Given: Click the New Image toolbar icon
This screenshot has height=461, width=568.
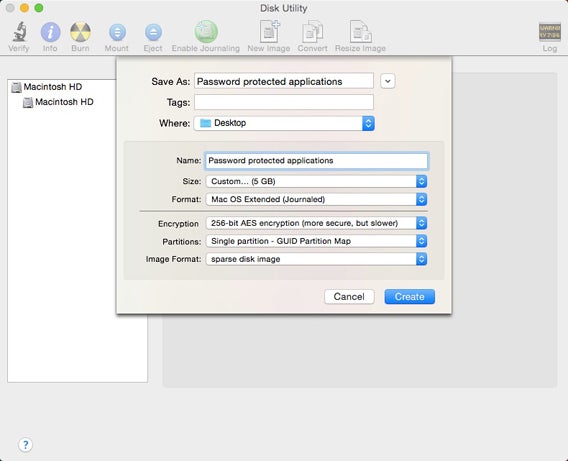Looking at the screenshot, I should pyautogui.click(x=270, y=32).
